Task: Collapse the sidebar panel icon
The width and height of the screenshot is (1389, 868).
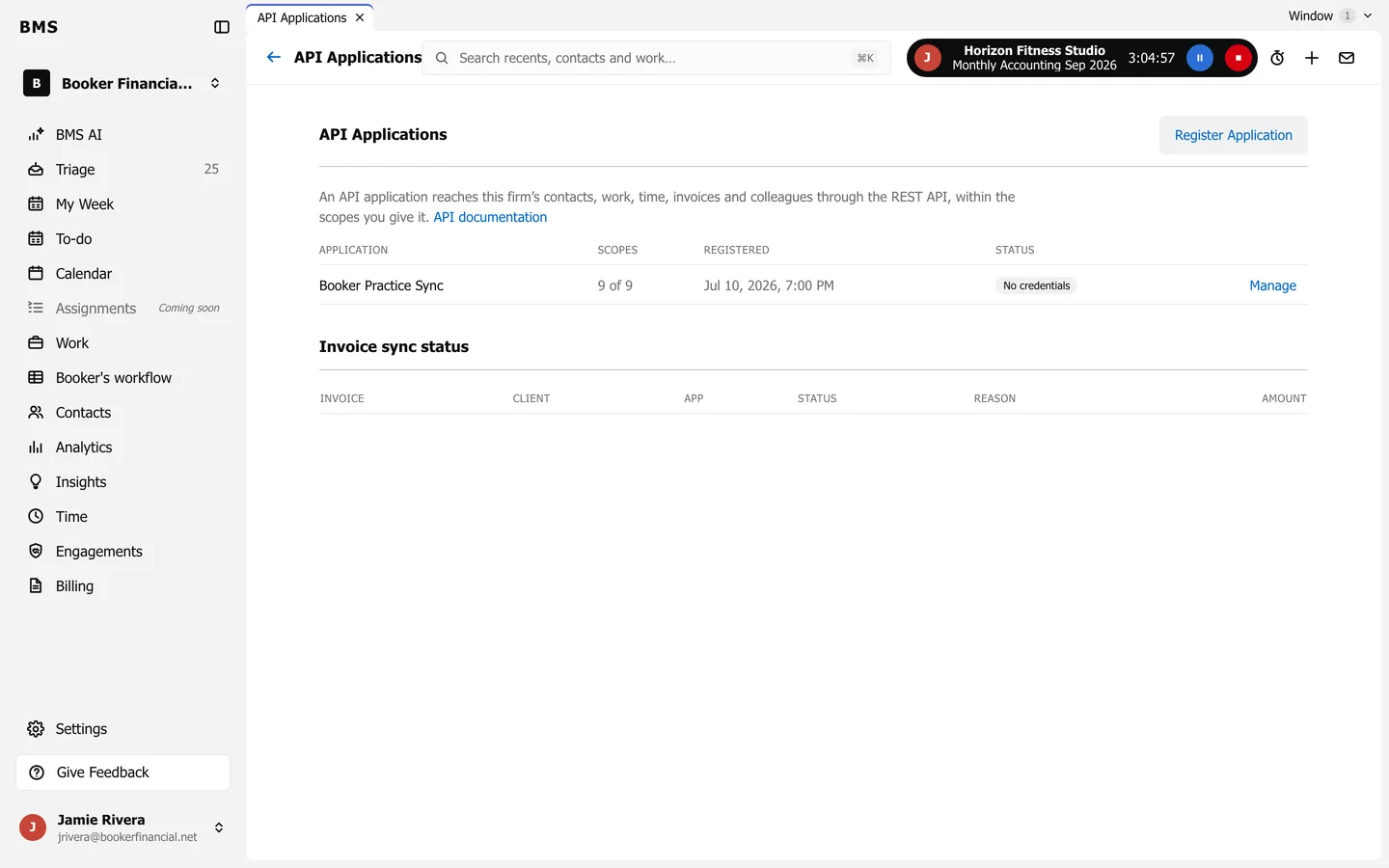Action: coord(222,27)
